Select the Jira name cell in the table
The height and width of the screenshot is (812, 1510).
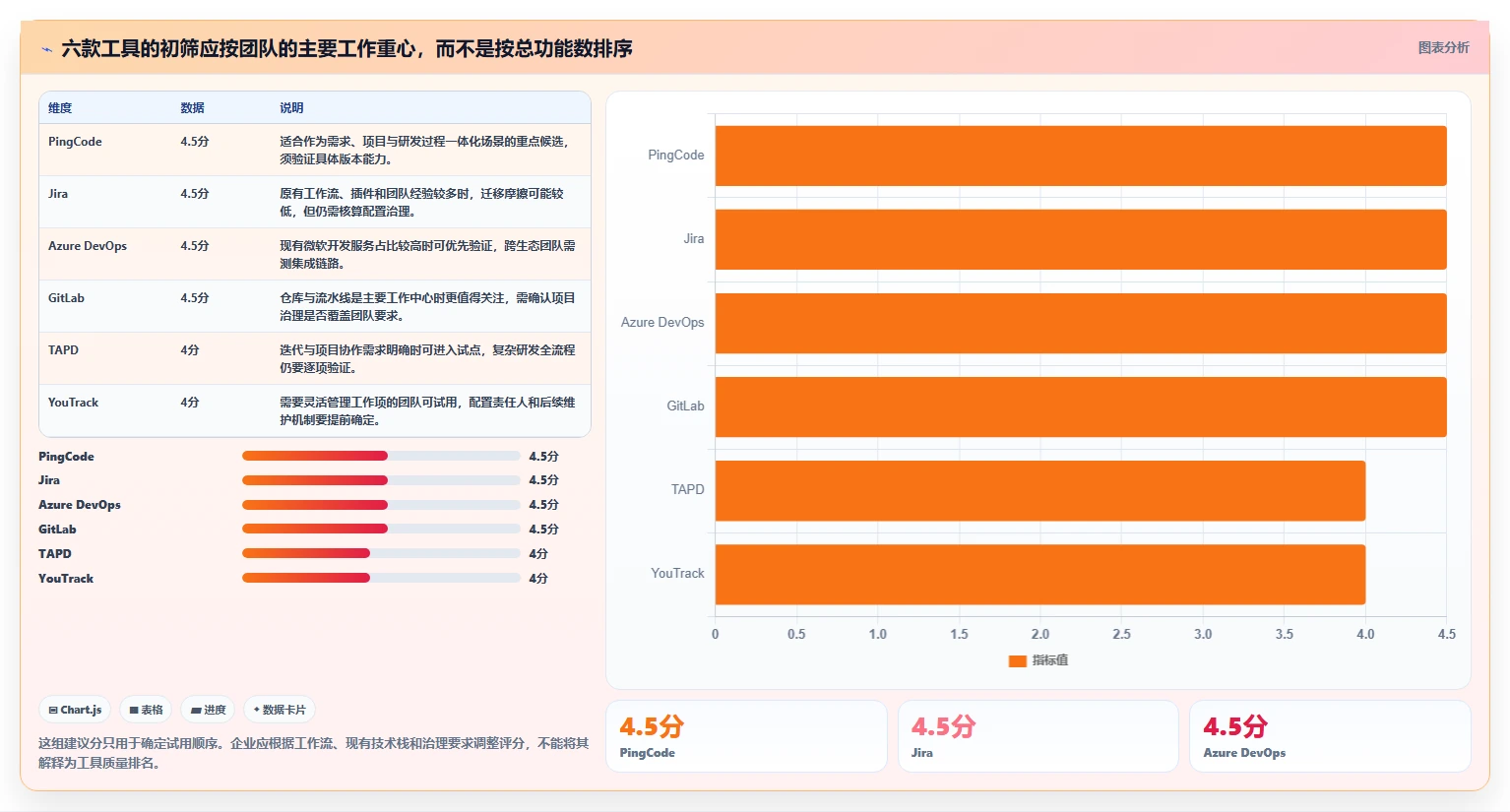click(58, 194)
